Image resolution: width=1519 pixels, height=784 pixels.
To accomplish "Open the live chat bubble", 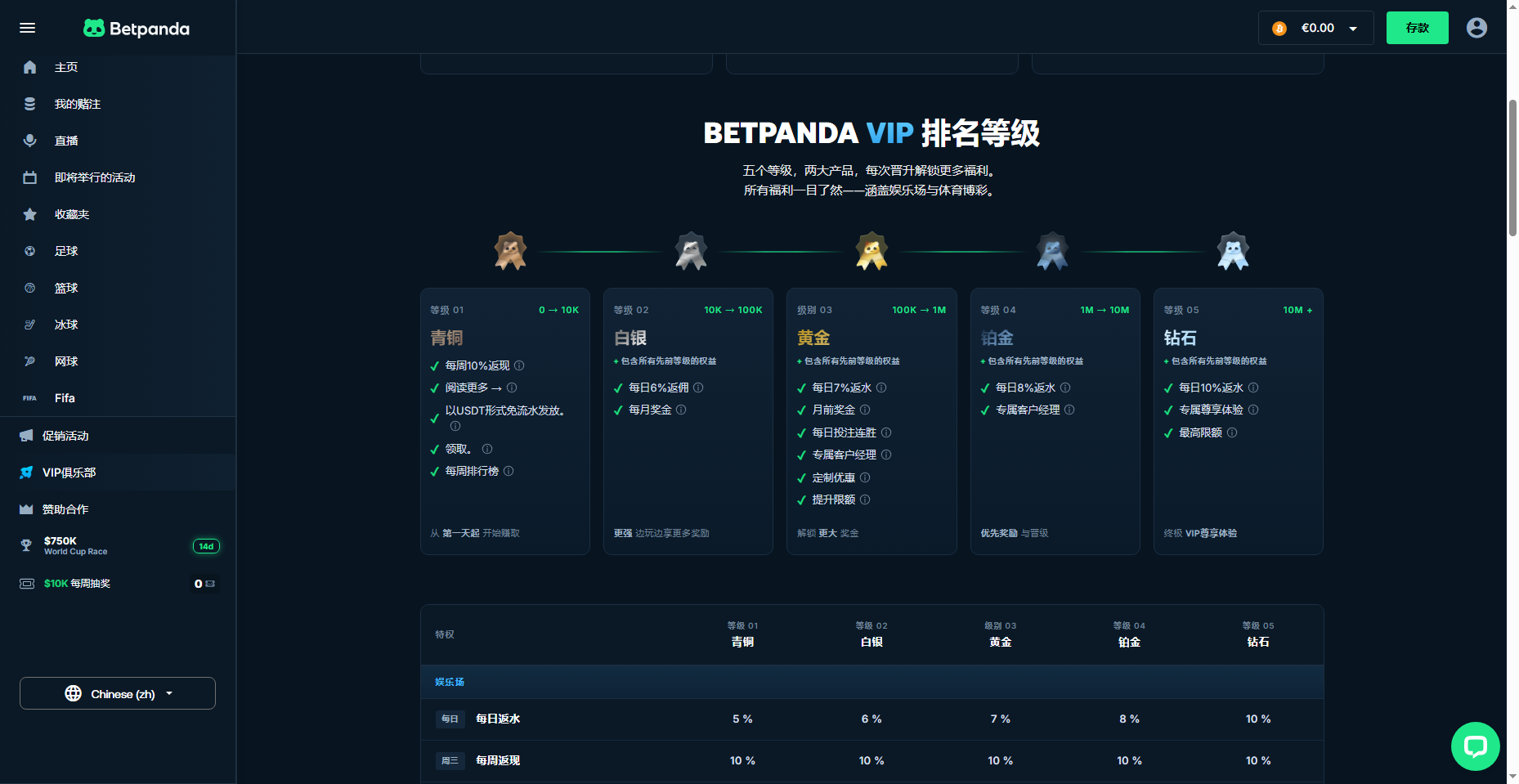I will tap(1475, 746).
